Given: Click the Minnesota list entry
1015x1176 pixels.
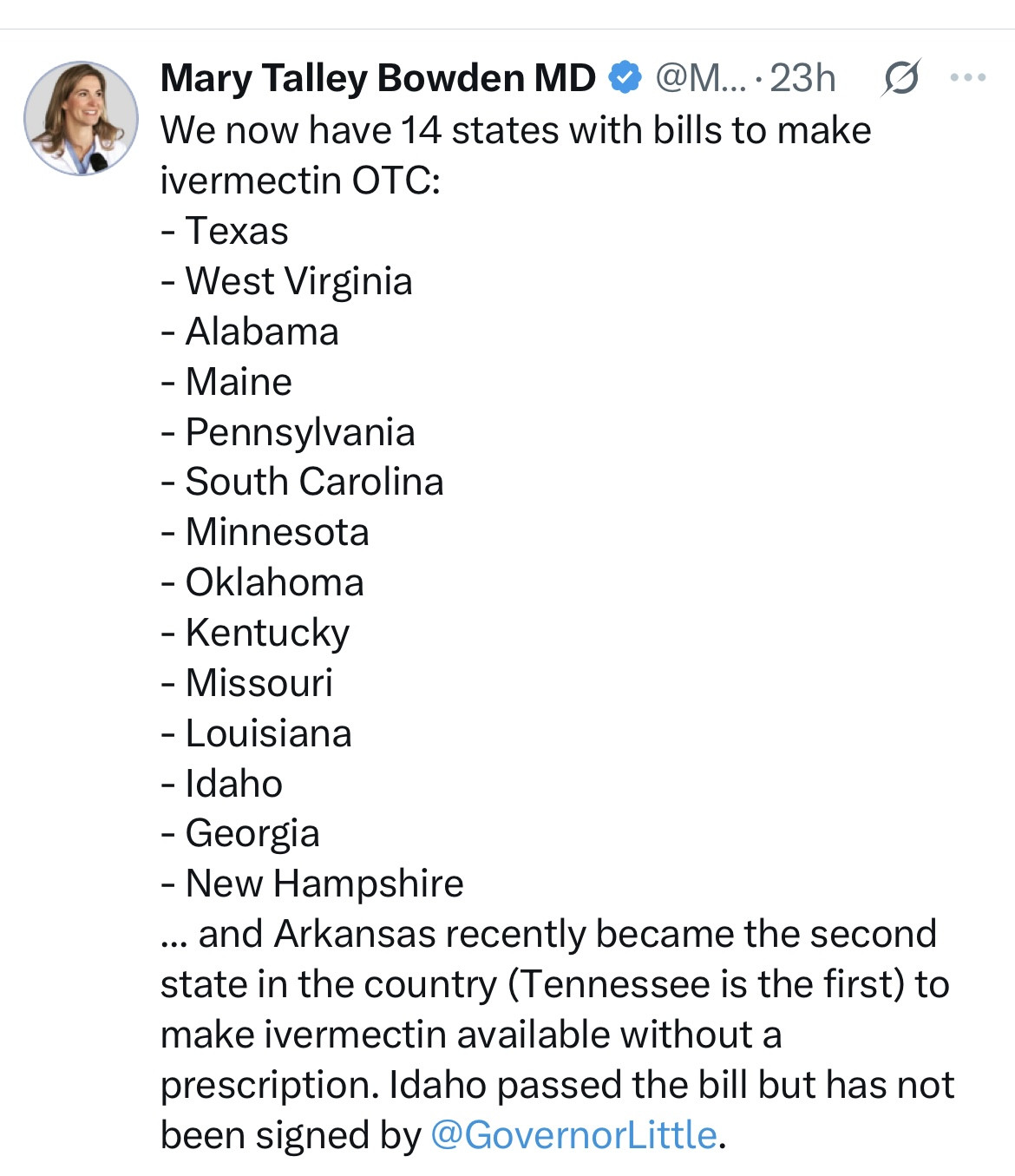Looking at the screenshot, I should tap(277, 532).
